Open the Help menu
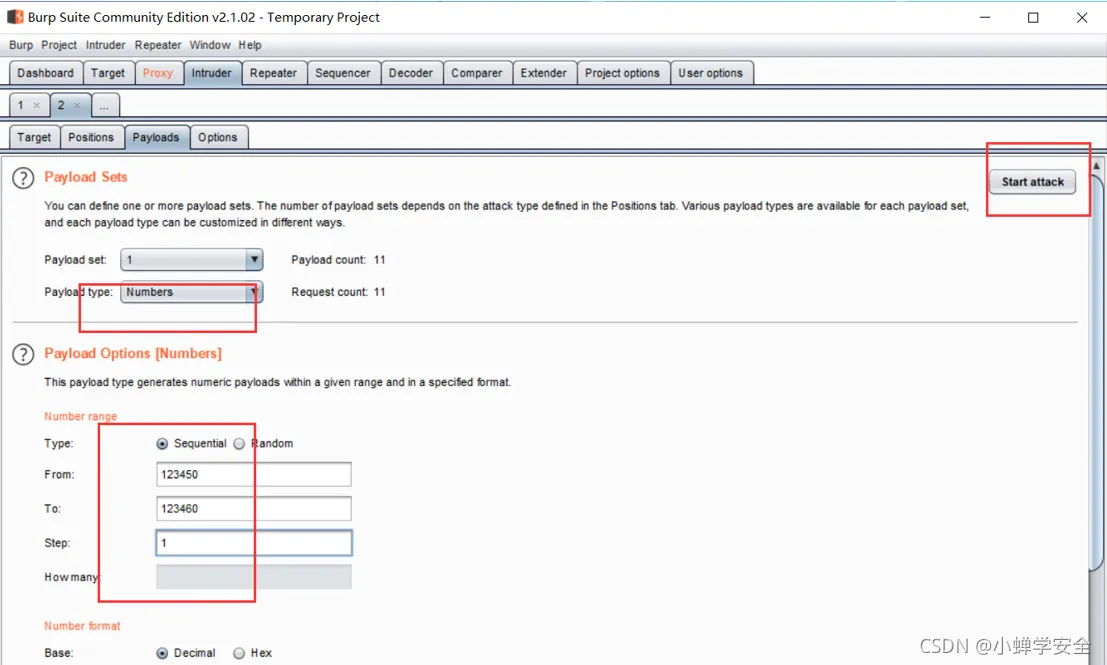 (250, 45)
